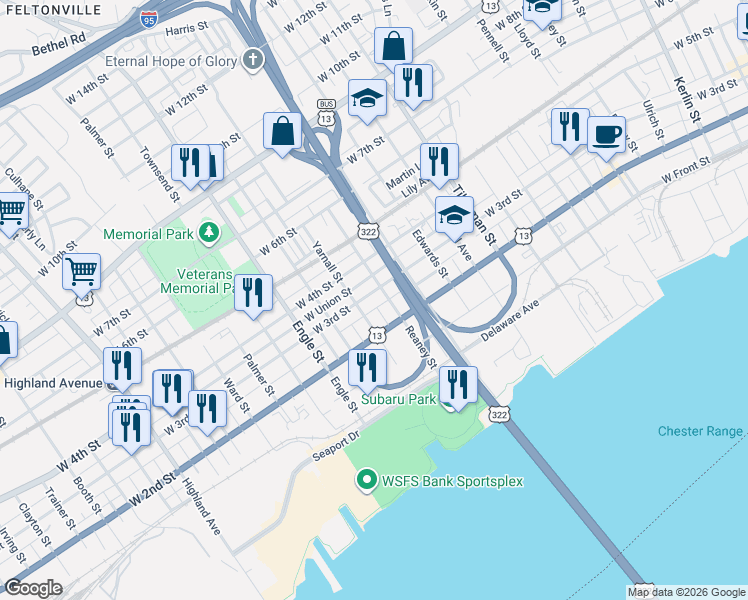Select the W 2nd St street label

click(x=152, y=489)
